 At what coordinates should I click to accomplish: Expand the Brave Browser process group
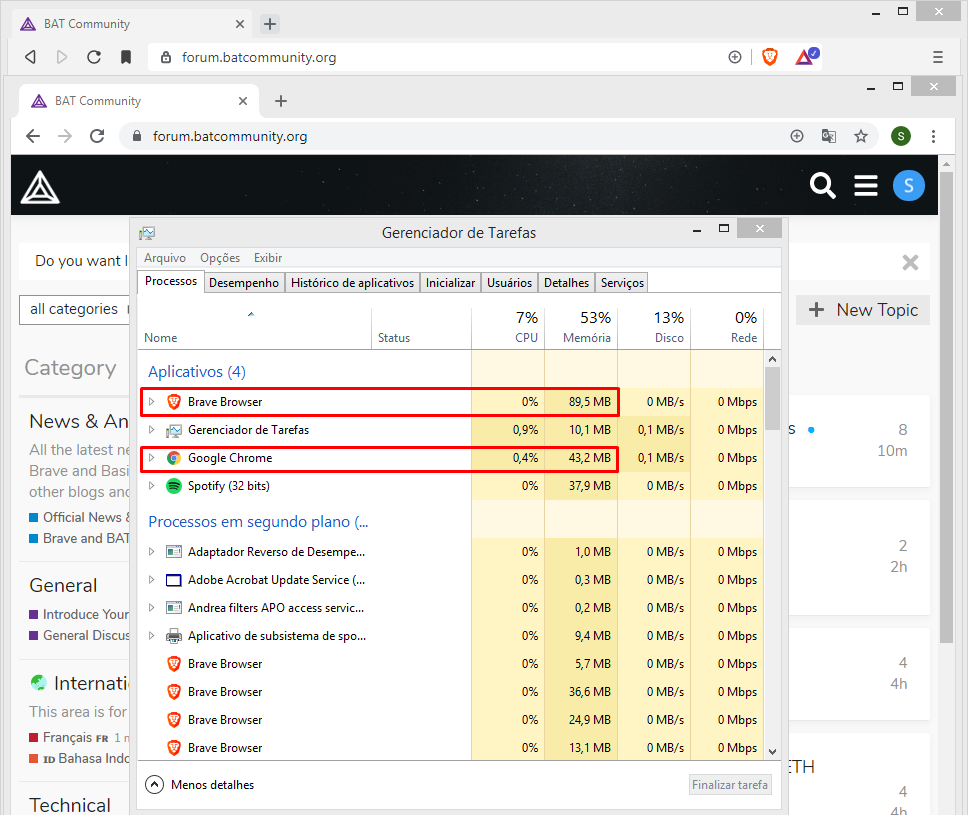click(152, 402)
